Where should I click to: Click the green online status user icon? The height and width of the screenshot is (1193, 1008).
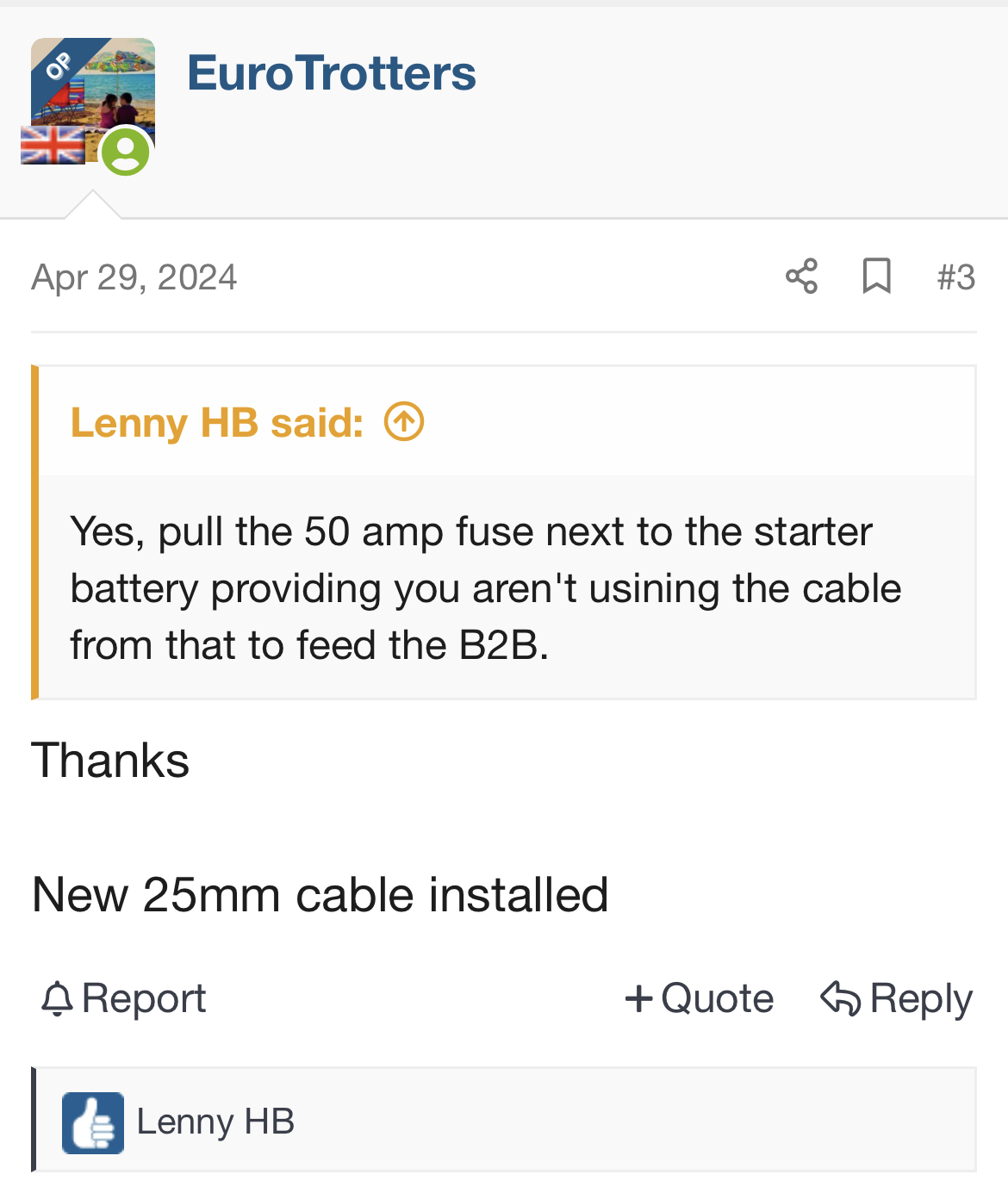pos(126,152)
